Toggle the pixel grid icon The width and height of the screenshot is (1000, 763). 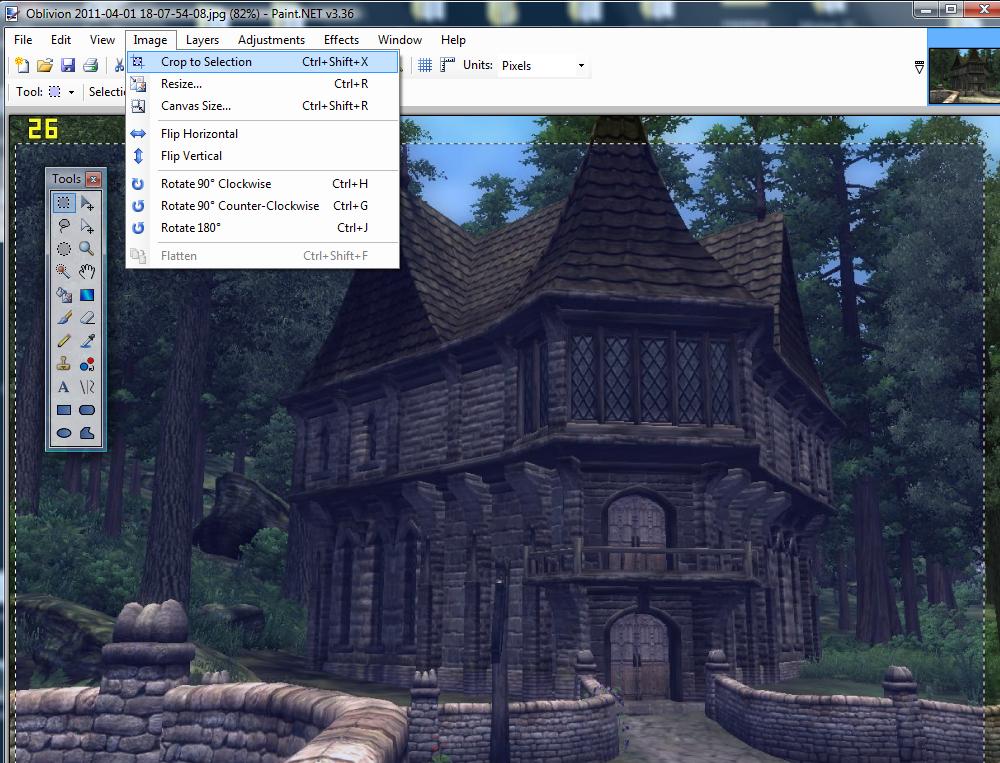(x=425, y=65)
